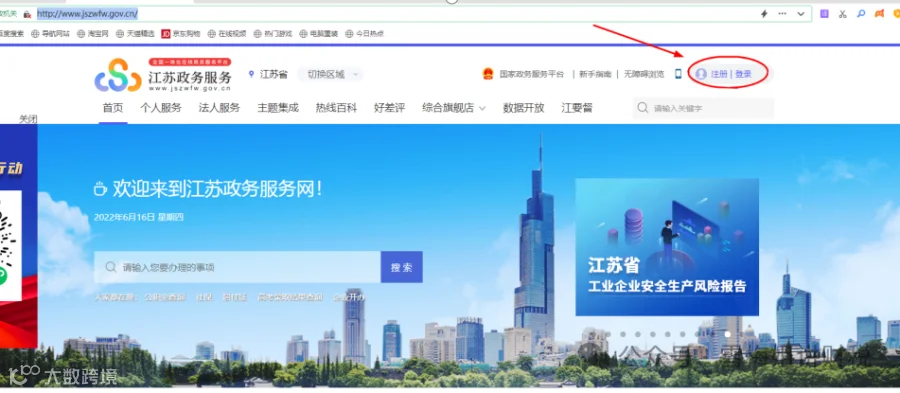Open the last nav tab after 数据开放
This screenshot has width=900, height=393.
577,108
